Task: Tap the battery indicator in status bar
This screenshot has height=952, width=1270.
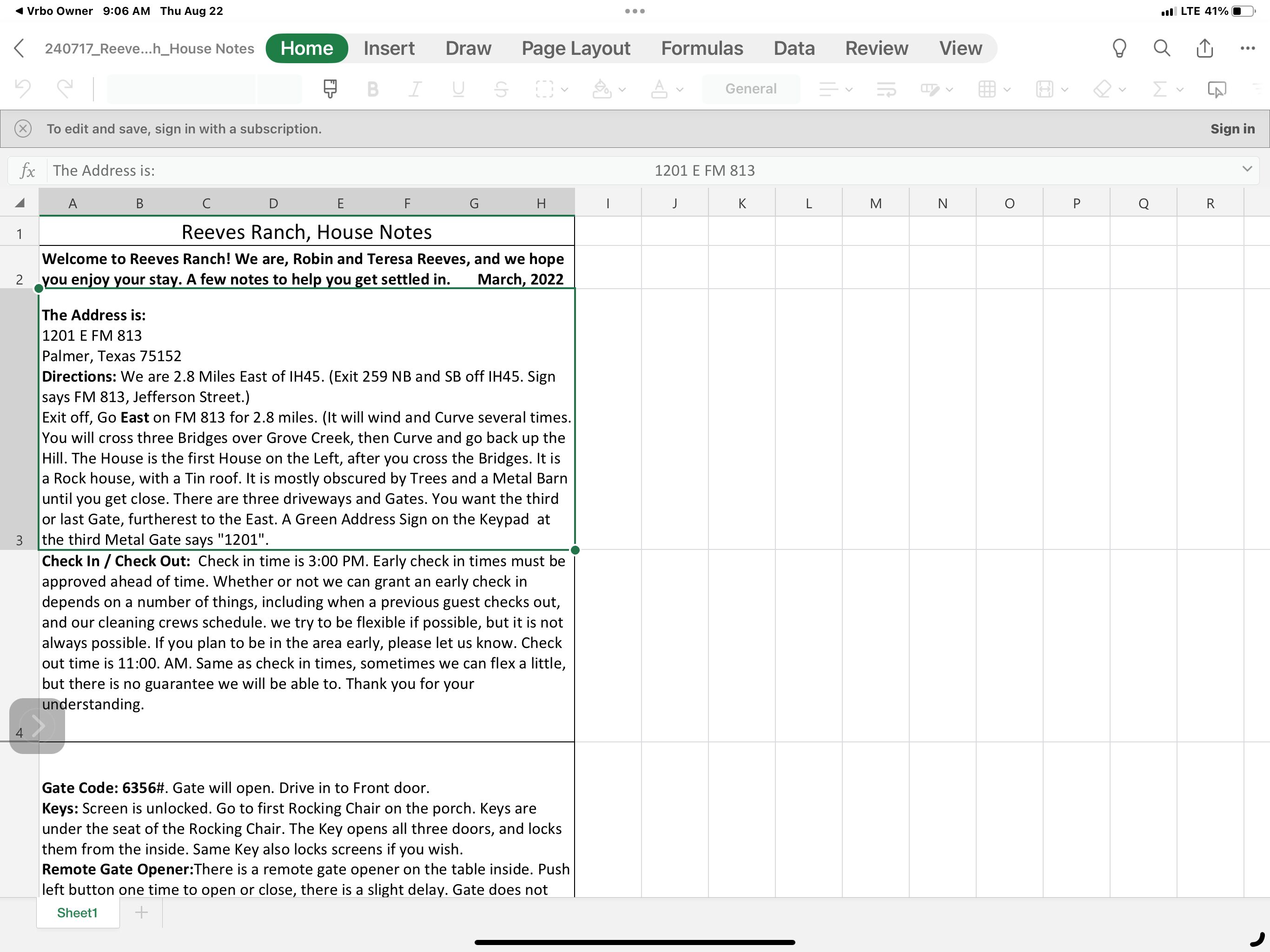Action: tap(1243, 11)
